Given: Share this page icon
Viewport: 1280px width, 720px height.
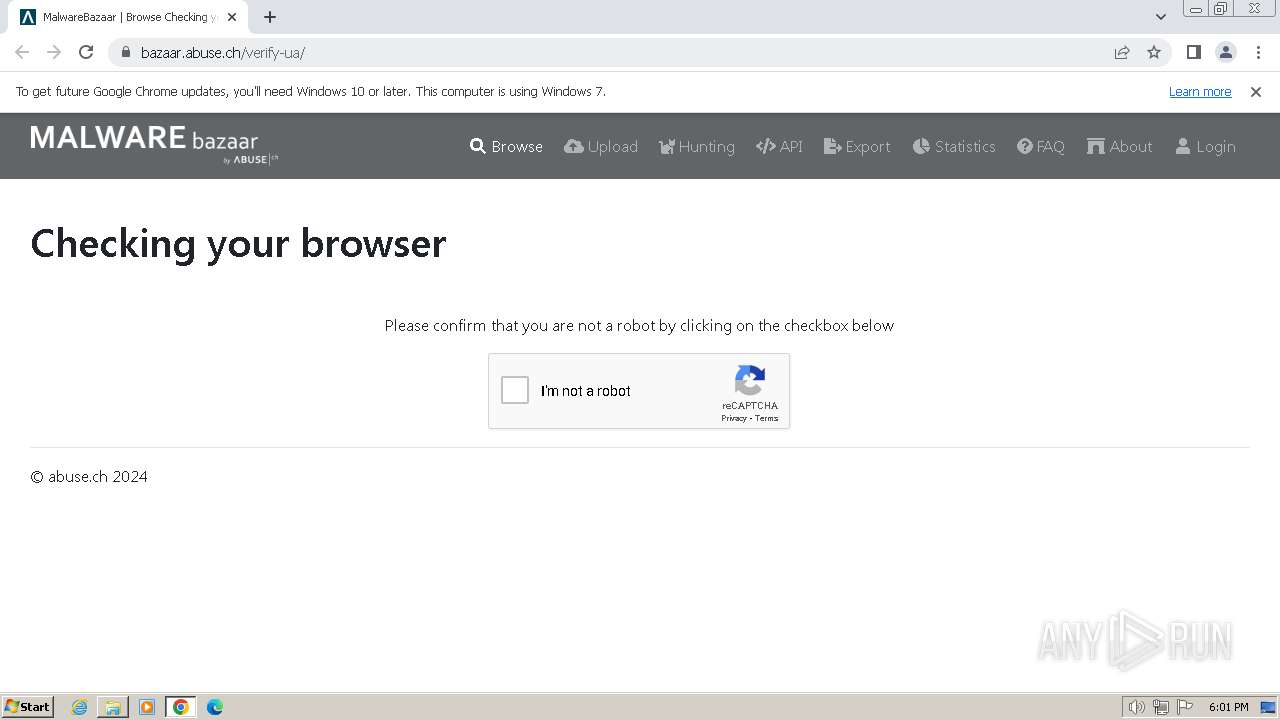Looking at the screenshot, I should (1122, 52).
